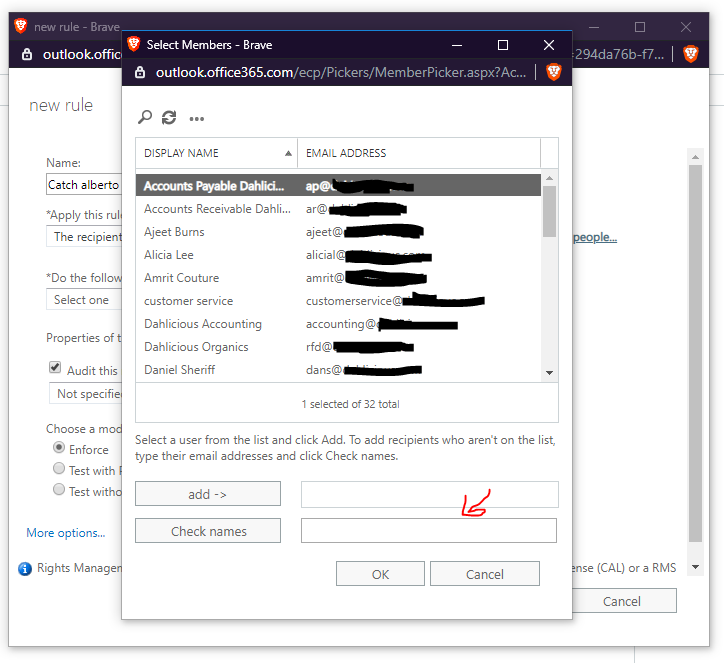The image size is (724, 663).
Task: Select the customer service row
Action: point(338,301)
